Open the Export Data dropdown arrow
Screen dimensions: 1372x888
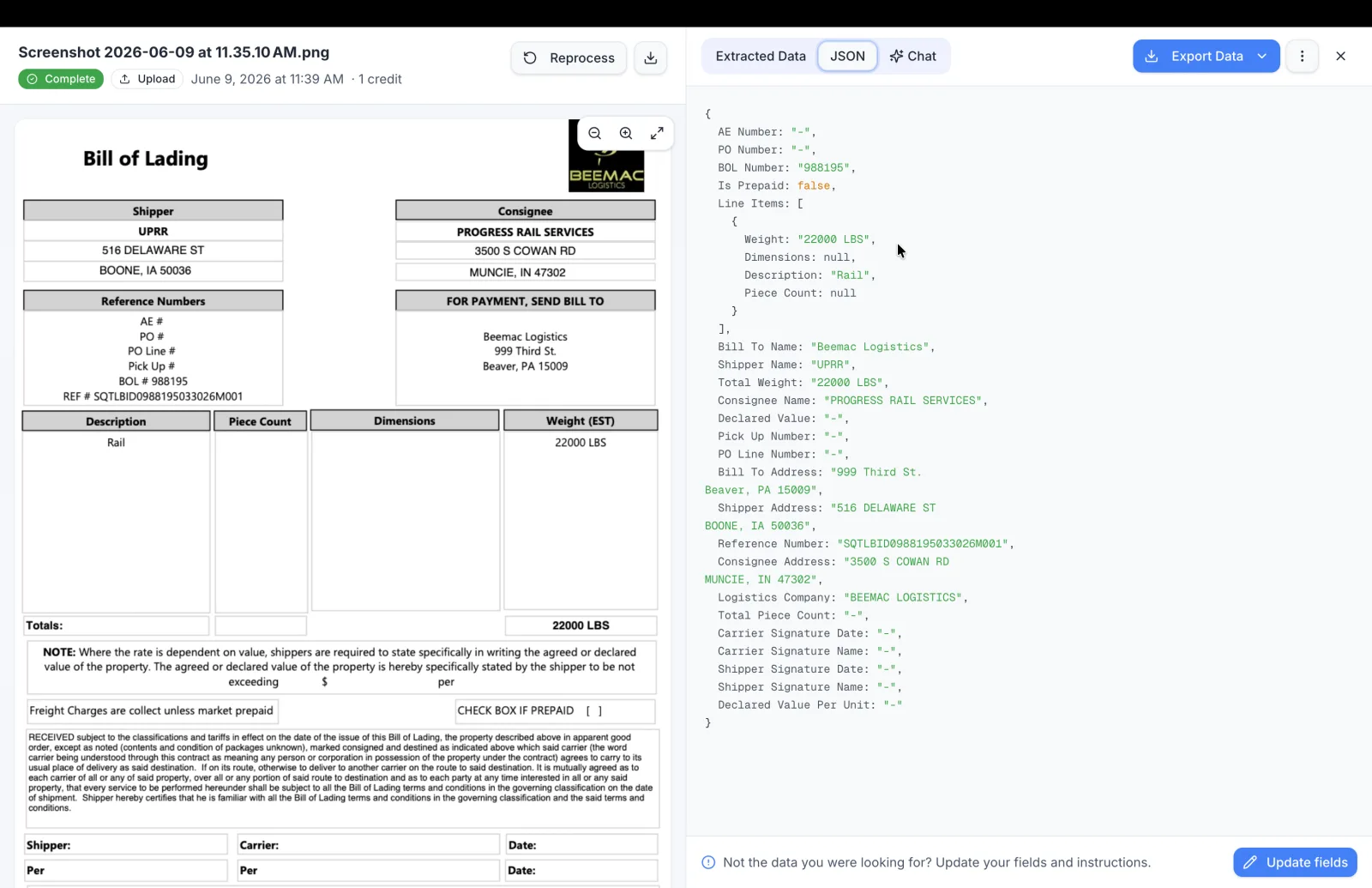pyautogui.click(x=1262, y=56)
